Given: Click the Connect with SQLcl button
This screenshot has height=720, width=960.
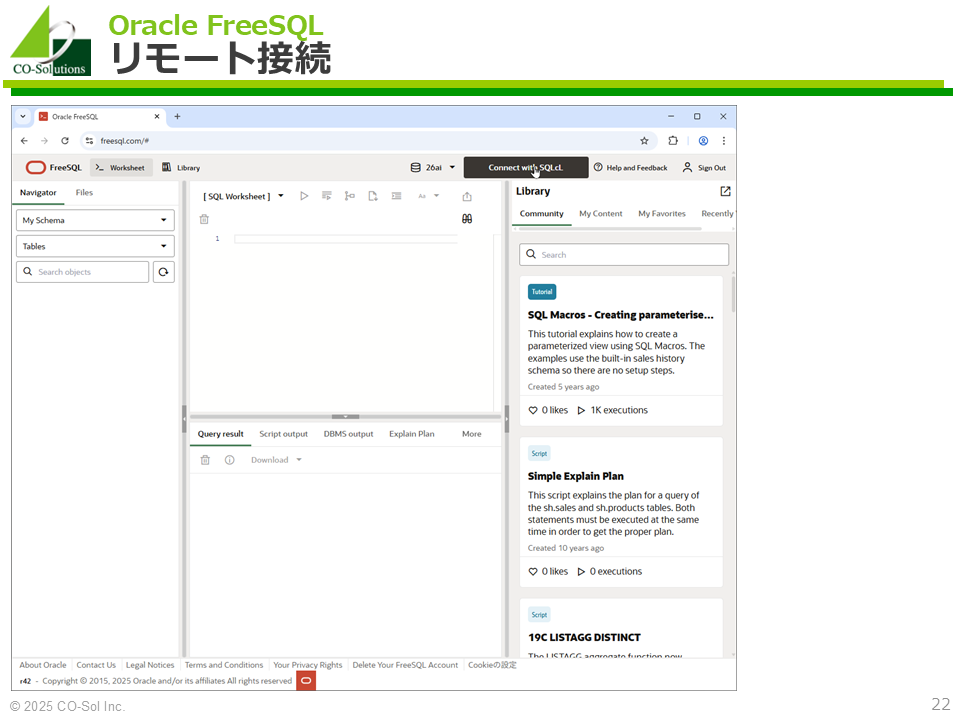Looking at the screenshot, I should pyautogui.click(x=525, y=168).
